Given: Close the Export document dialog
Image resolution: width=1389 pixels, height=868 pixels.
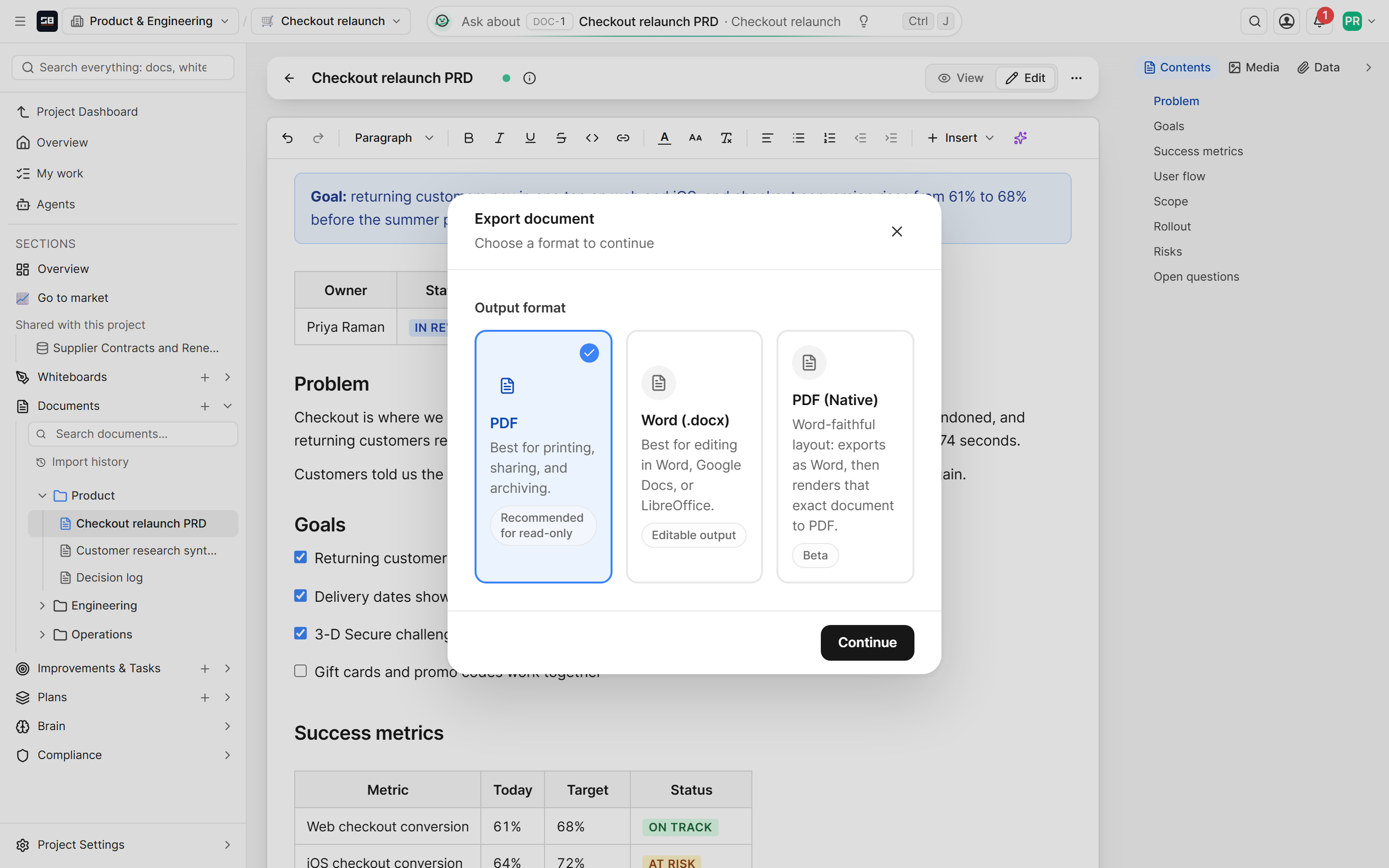Looking at the screenshot, I should click(x=897, y=231).
